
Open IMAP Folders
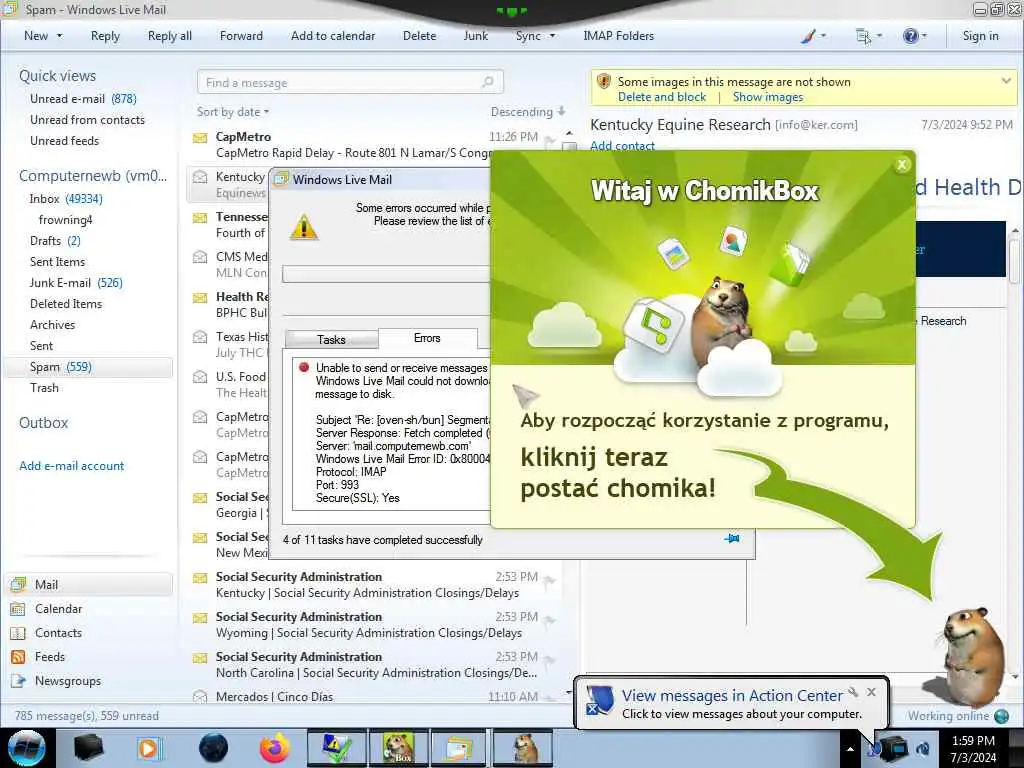click(x=618, y=36)
